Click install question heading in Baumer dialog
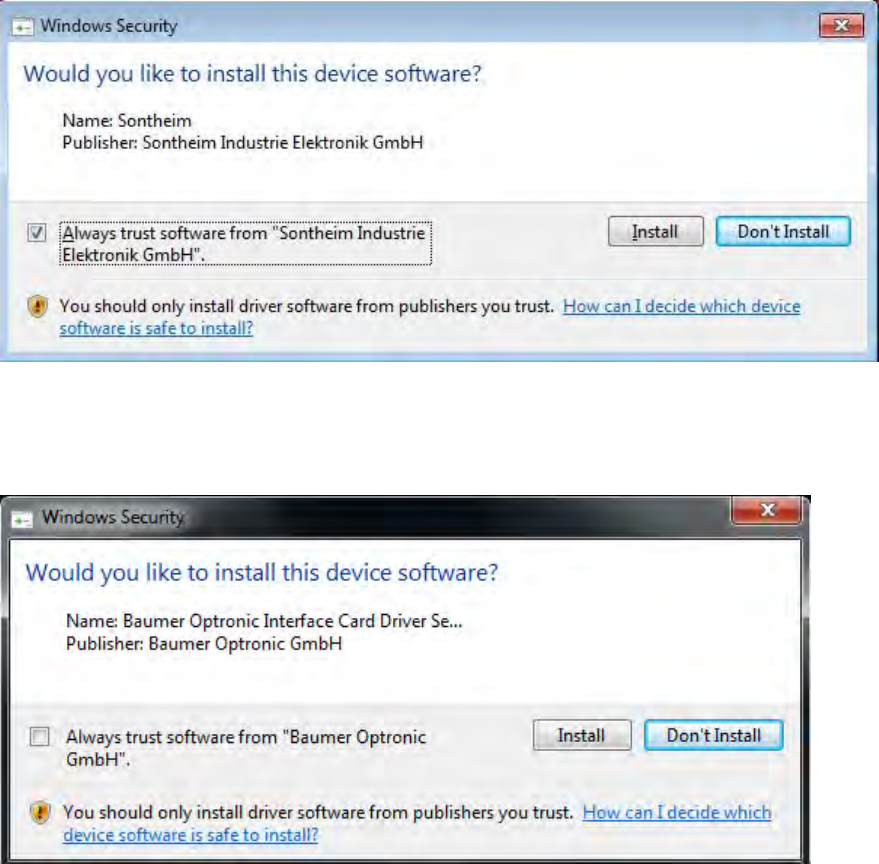The width and height of the screenshot is (879, 864). (x=262, y=573)
